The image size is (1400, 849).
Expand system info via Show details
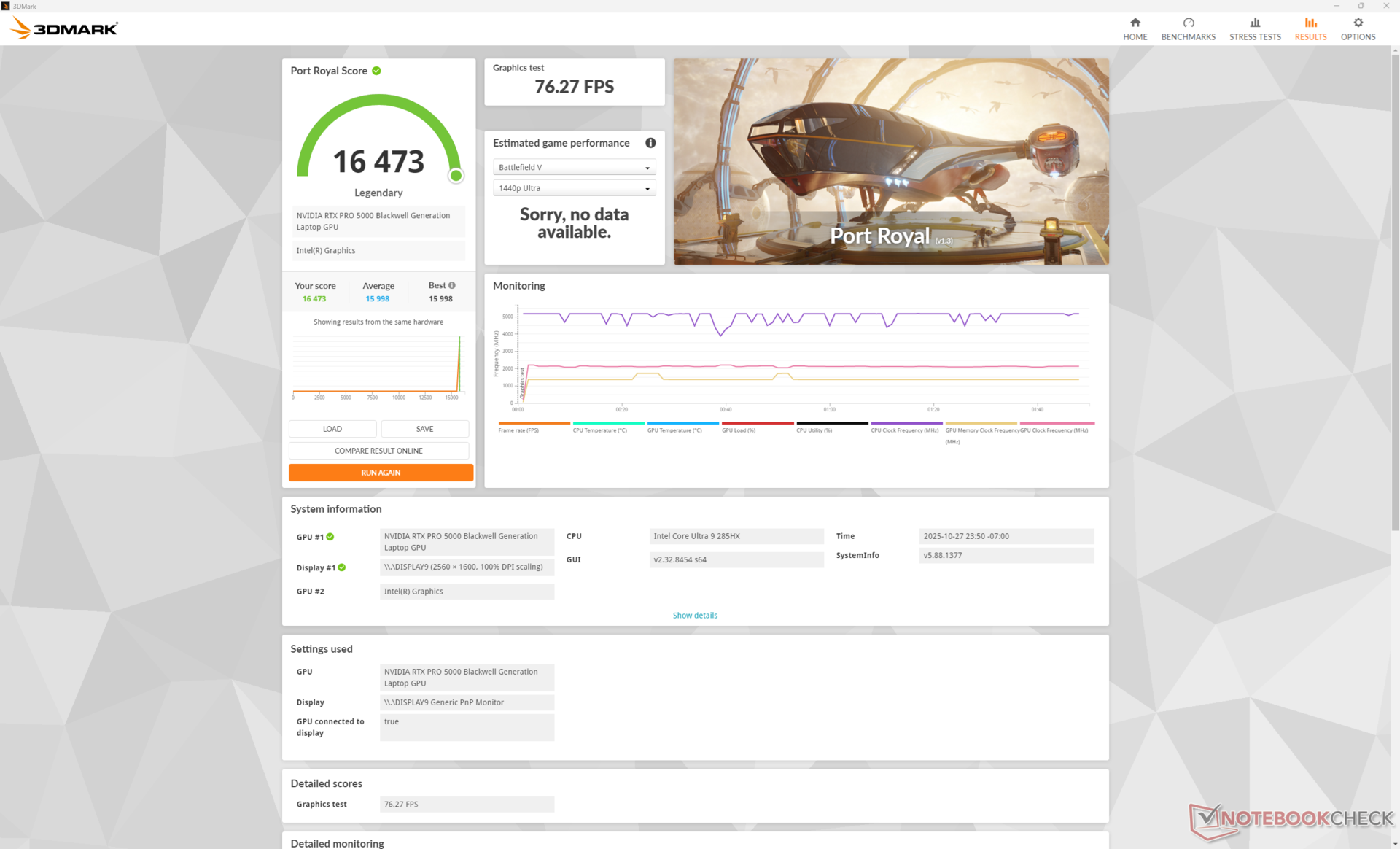click(694, 616)
